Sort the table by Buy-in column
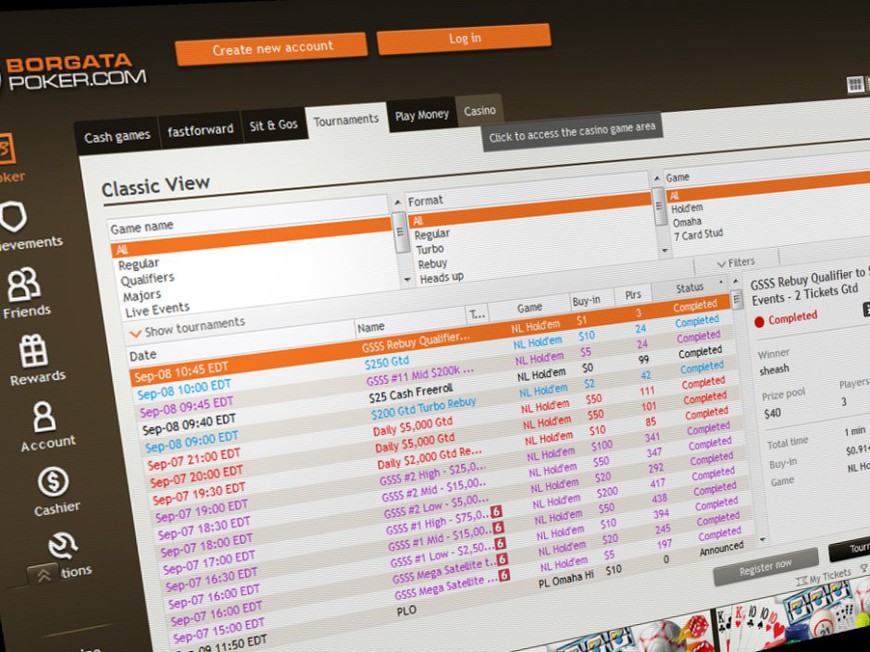 click(x=587, y=300)
